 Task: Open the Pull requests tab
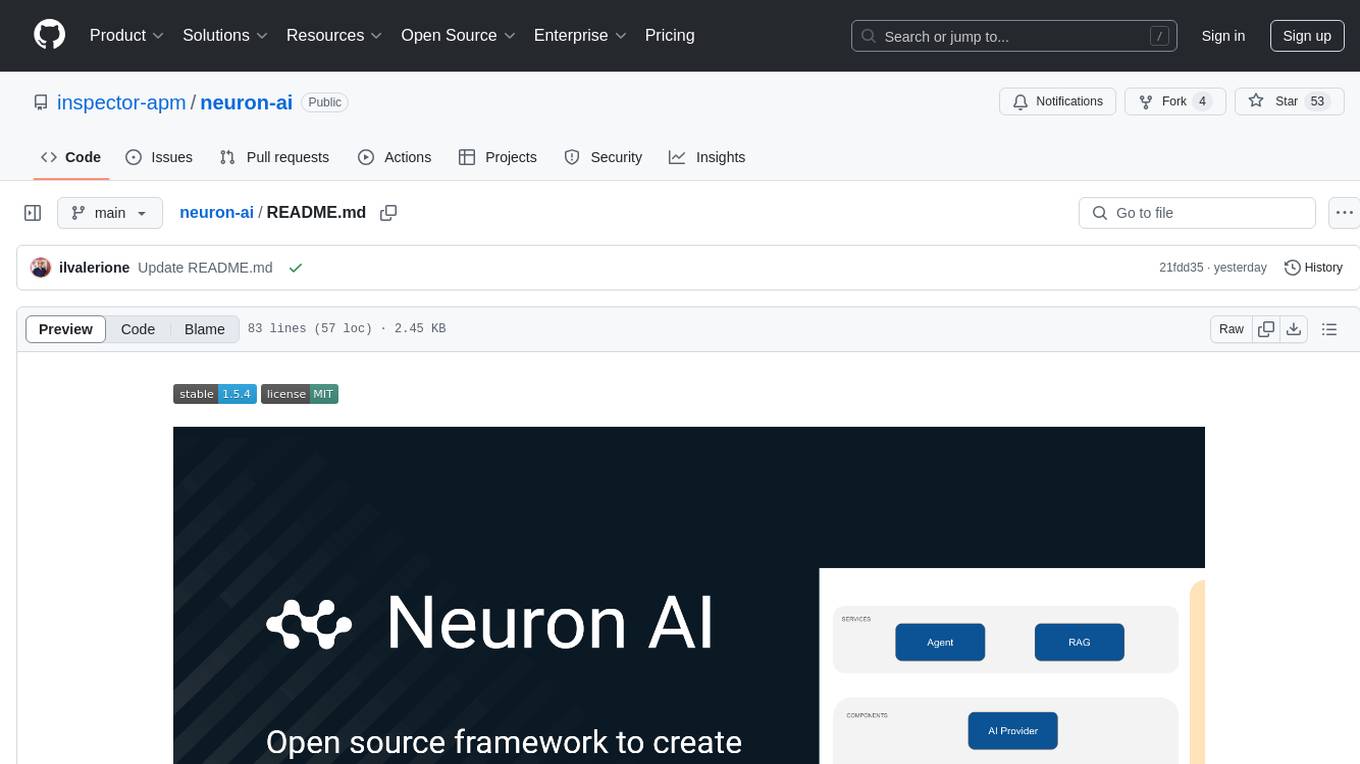pyautogui.click(x=274, y=157)
